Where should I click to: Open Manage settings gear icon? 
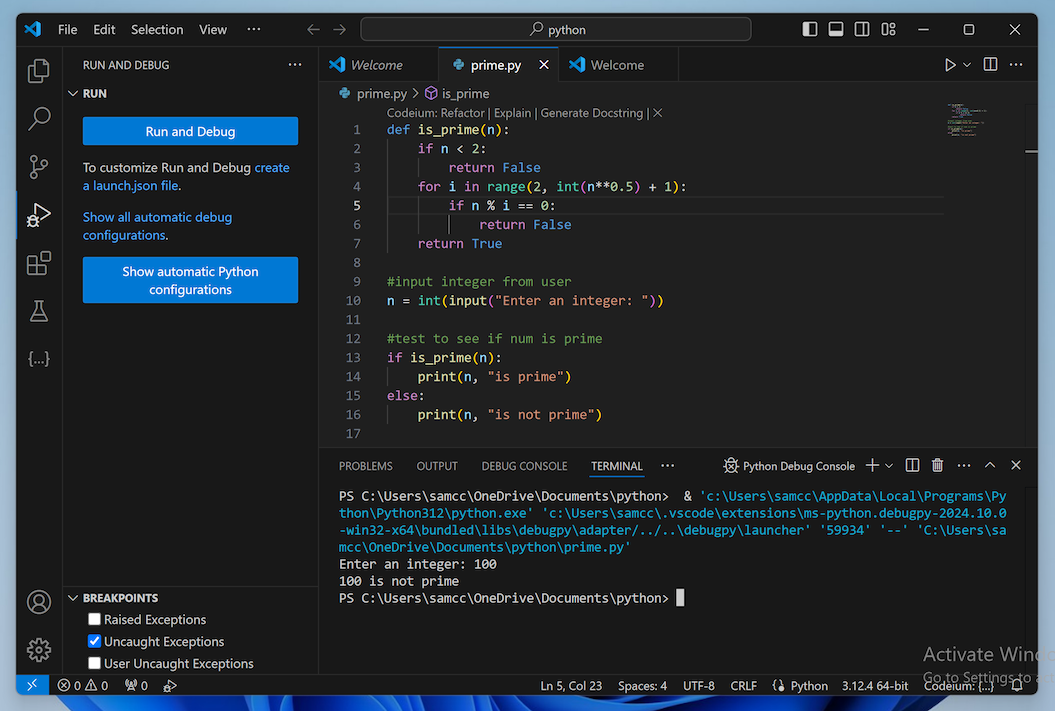click(39, 650)
